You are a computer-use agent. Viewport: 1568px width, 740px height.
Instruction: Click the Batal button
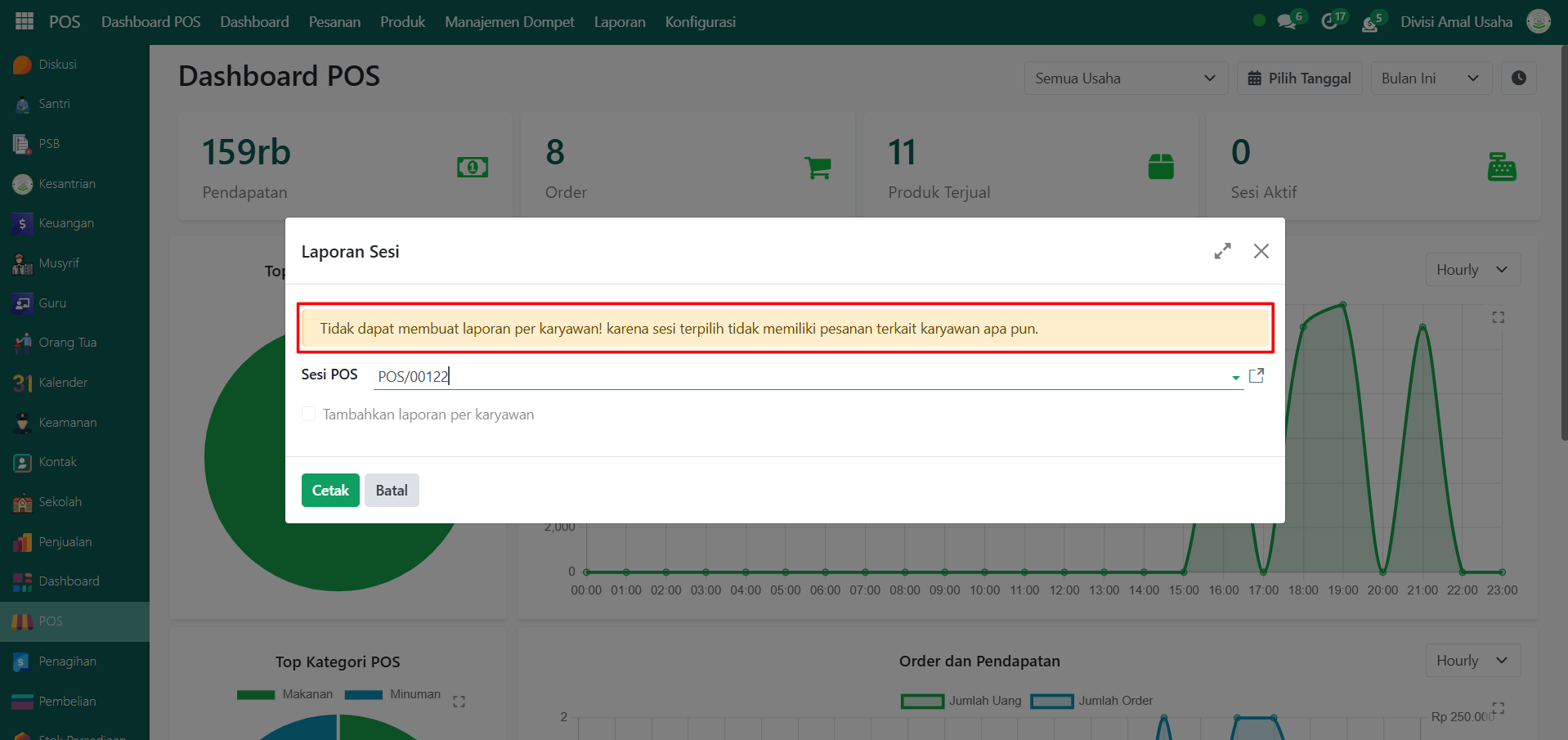click(x=392, y=491)
